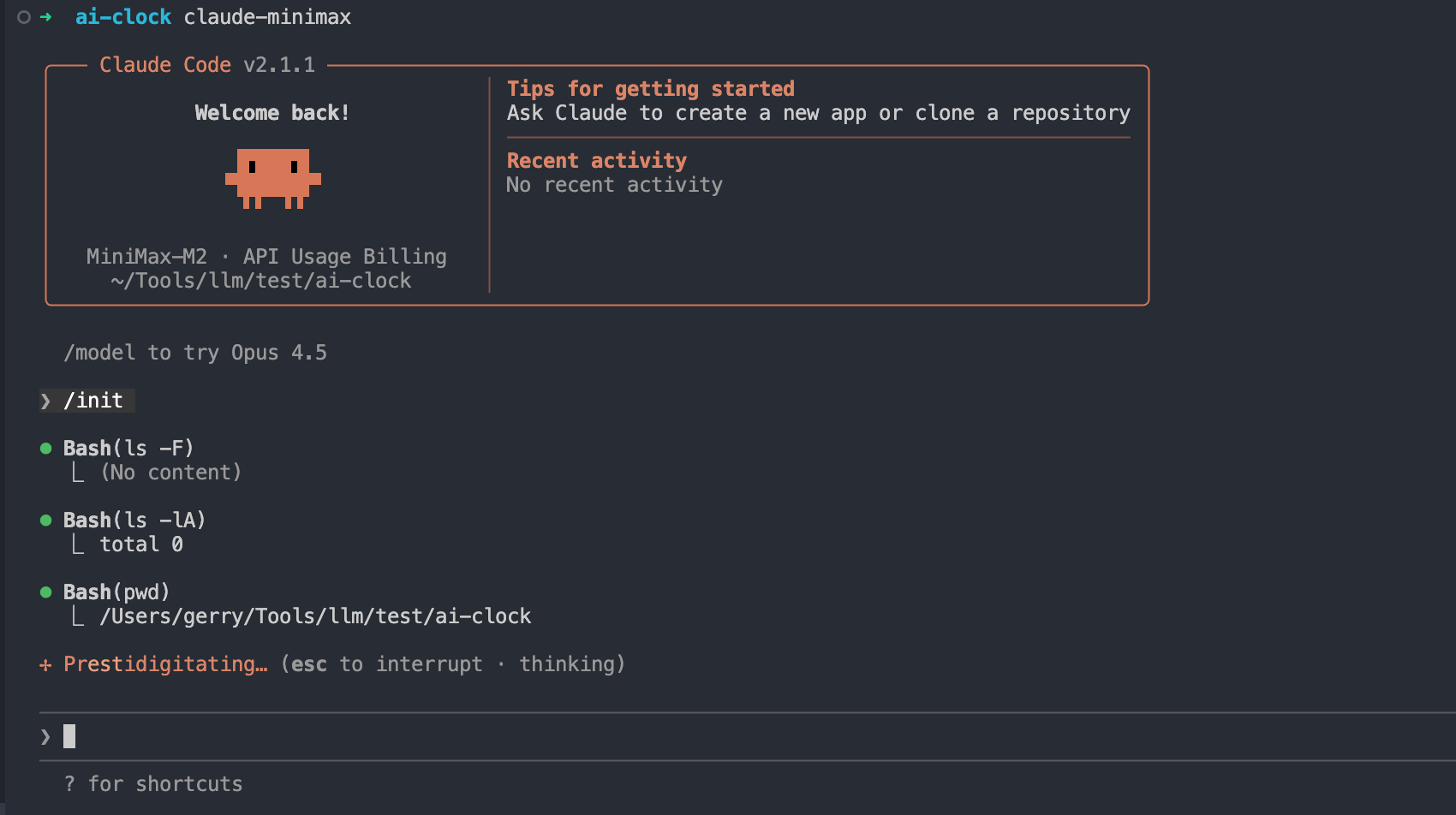Click the hollow circle indicator at top left

pyautogui.click(x=24, y=17)
